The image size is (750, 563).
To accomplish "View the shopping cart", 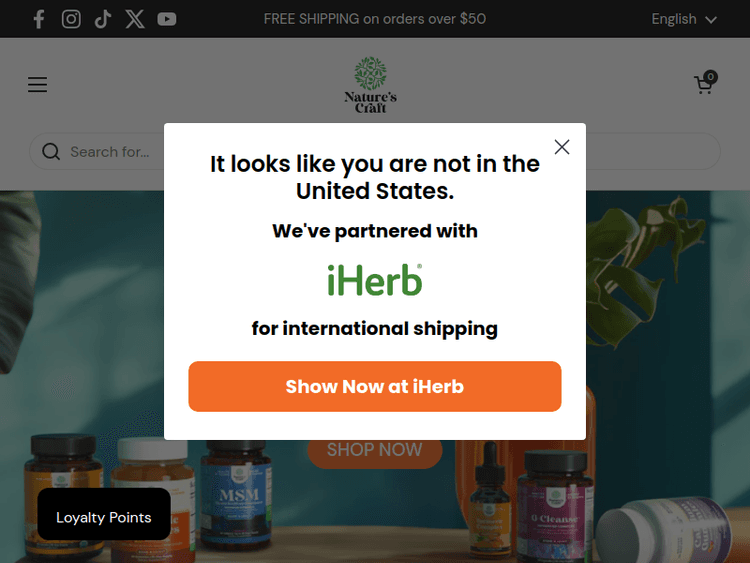I will pos(705,83).
